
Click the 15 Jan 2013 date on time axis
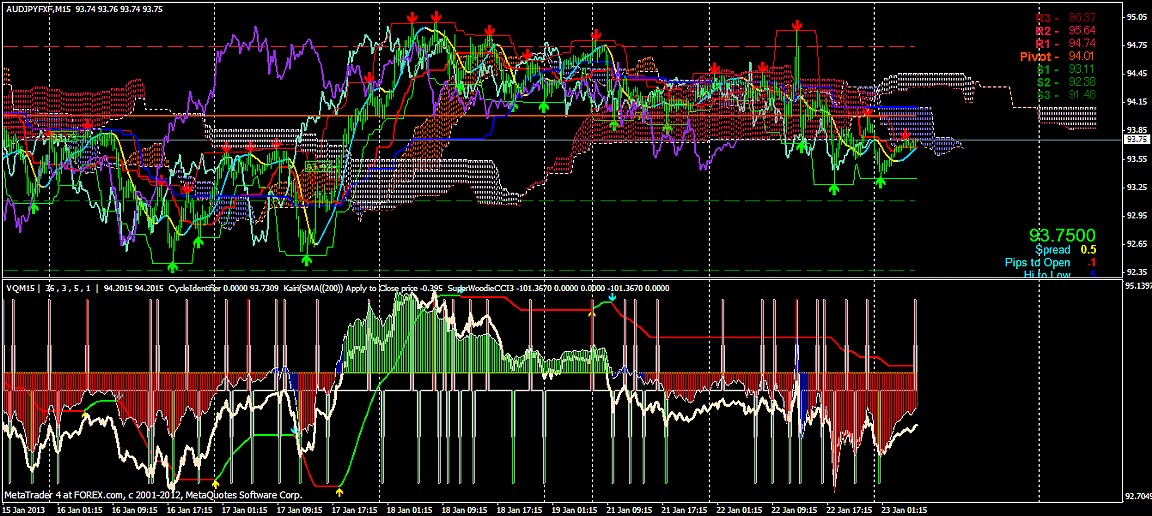[23, 509]
